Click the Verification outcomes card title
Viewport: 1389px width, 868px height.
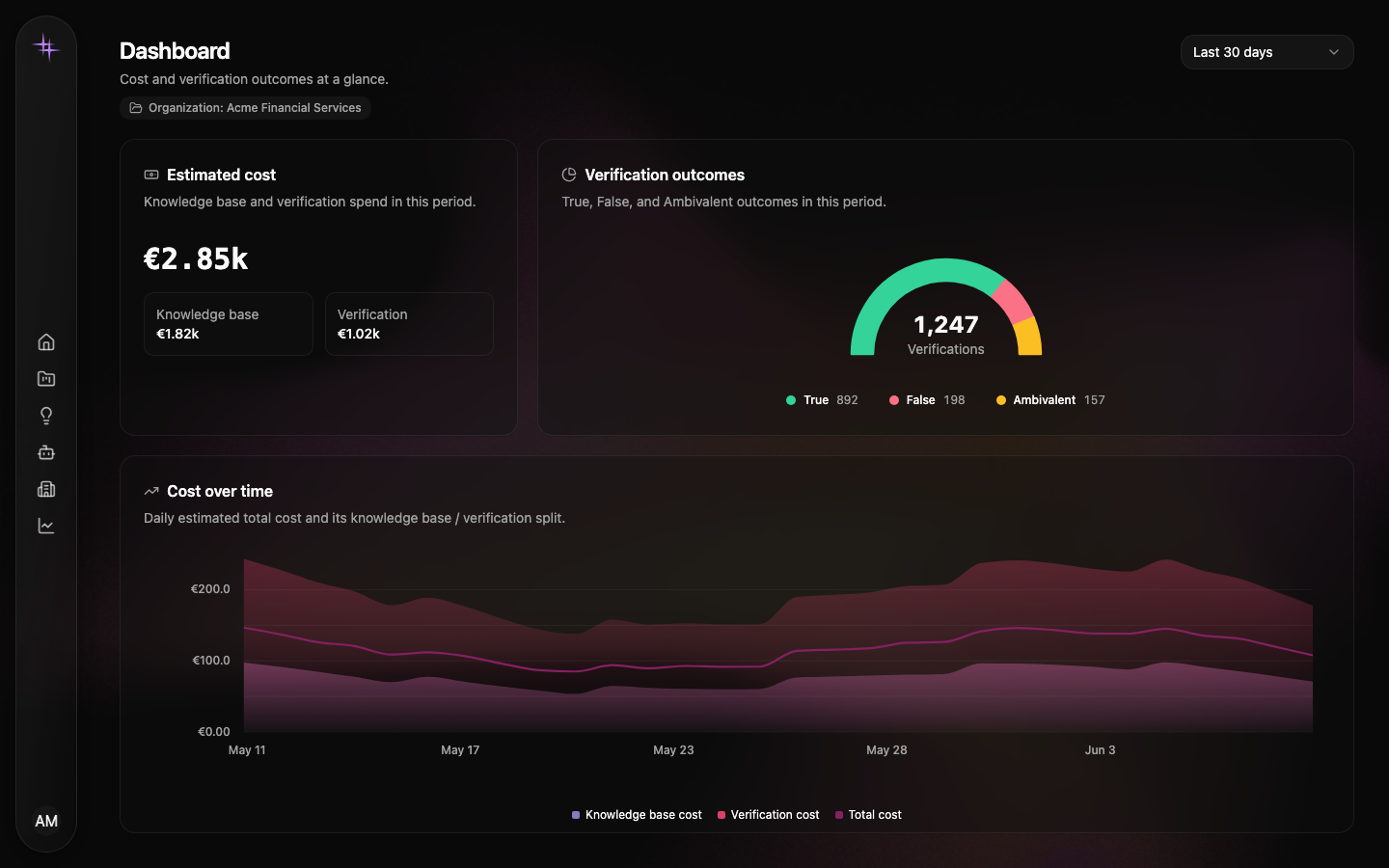tap(665, 175)
